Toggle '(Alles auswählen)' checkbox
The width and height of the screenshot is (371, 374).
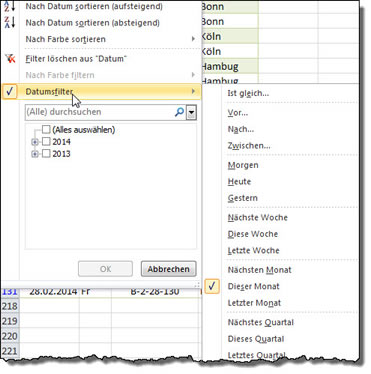(x=46, y=129)
